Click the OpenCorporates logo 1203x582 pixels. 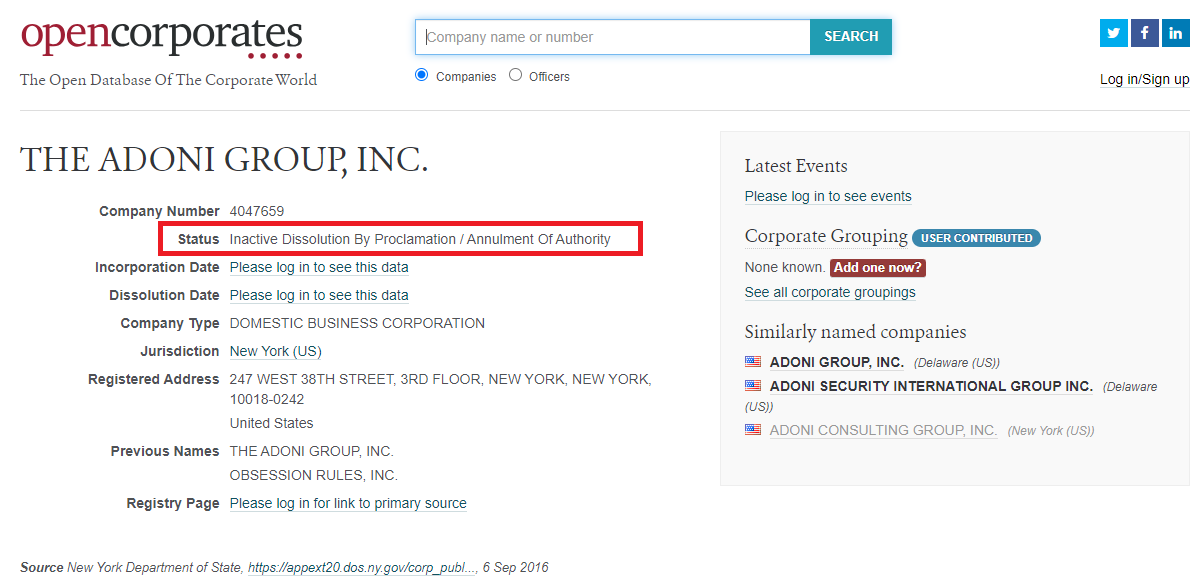(162, 37)
